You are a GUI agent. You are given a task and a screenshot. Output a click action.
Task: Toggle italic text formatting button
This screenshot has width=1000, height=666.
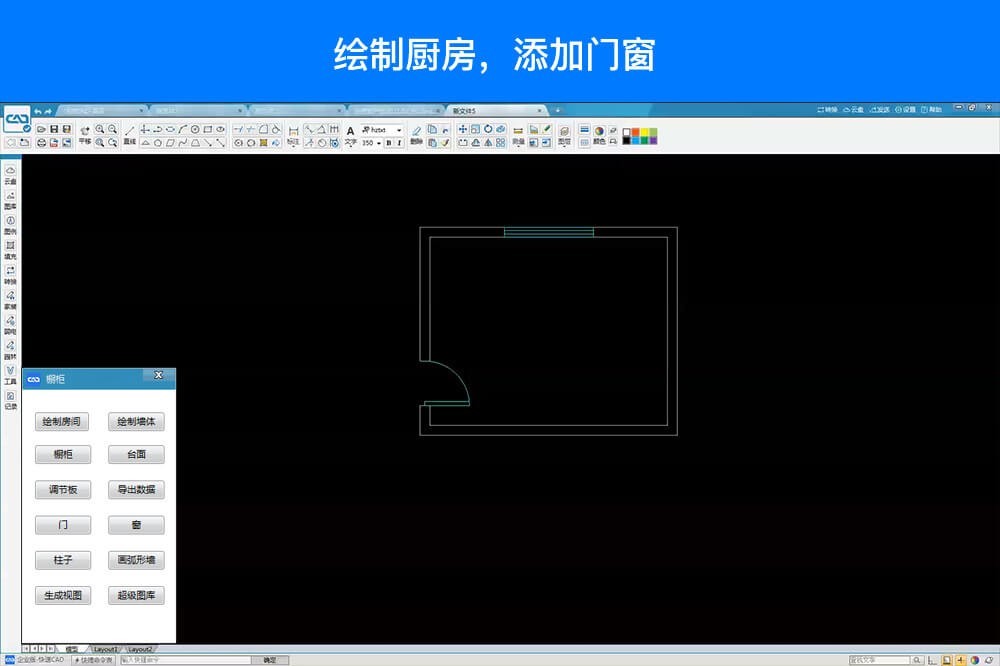coord(399,143)
